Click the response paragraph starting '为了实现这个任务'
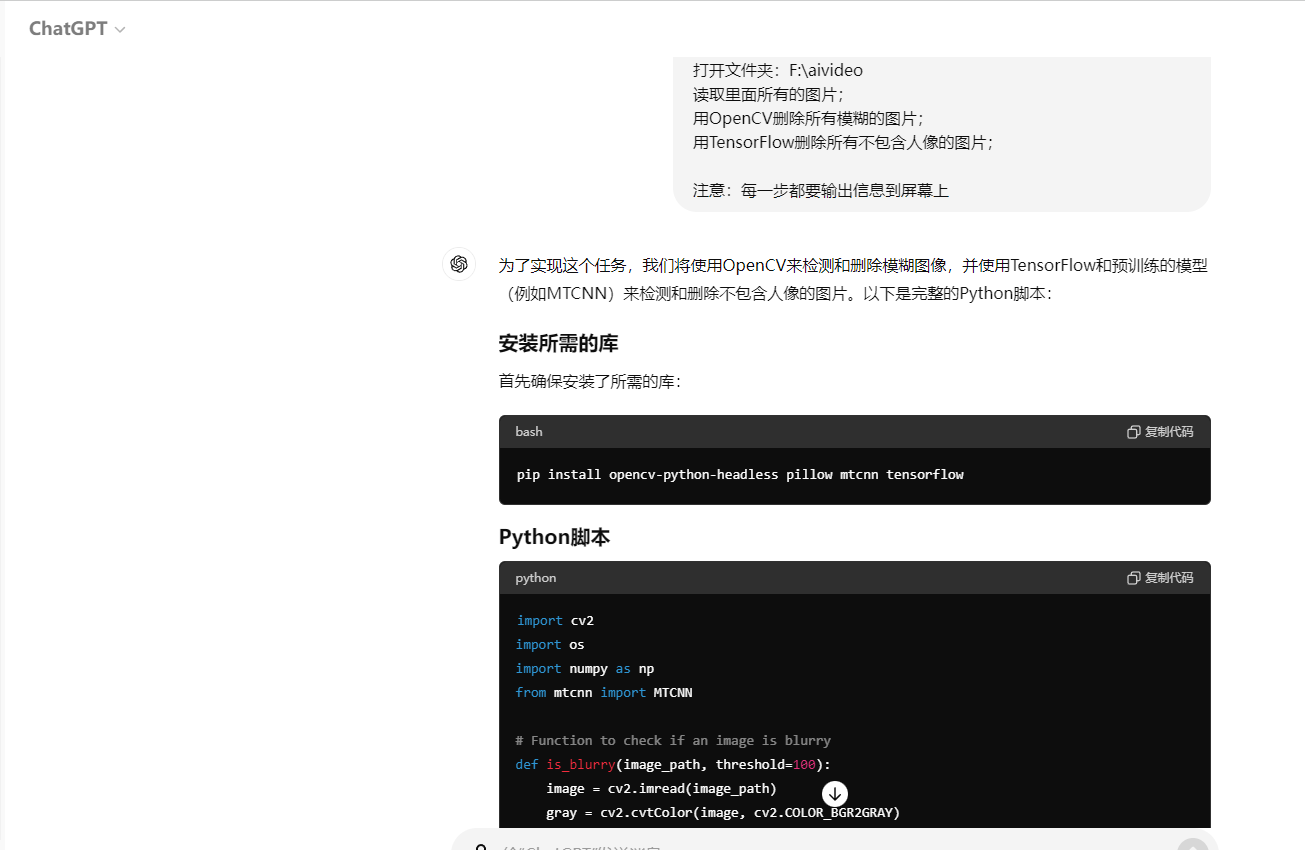Image resolution: width=1305 pixels, height=850 pixels. coord(854,280)
